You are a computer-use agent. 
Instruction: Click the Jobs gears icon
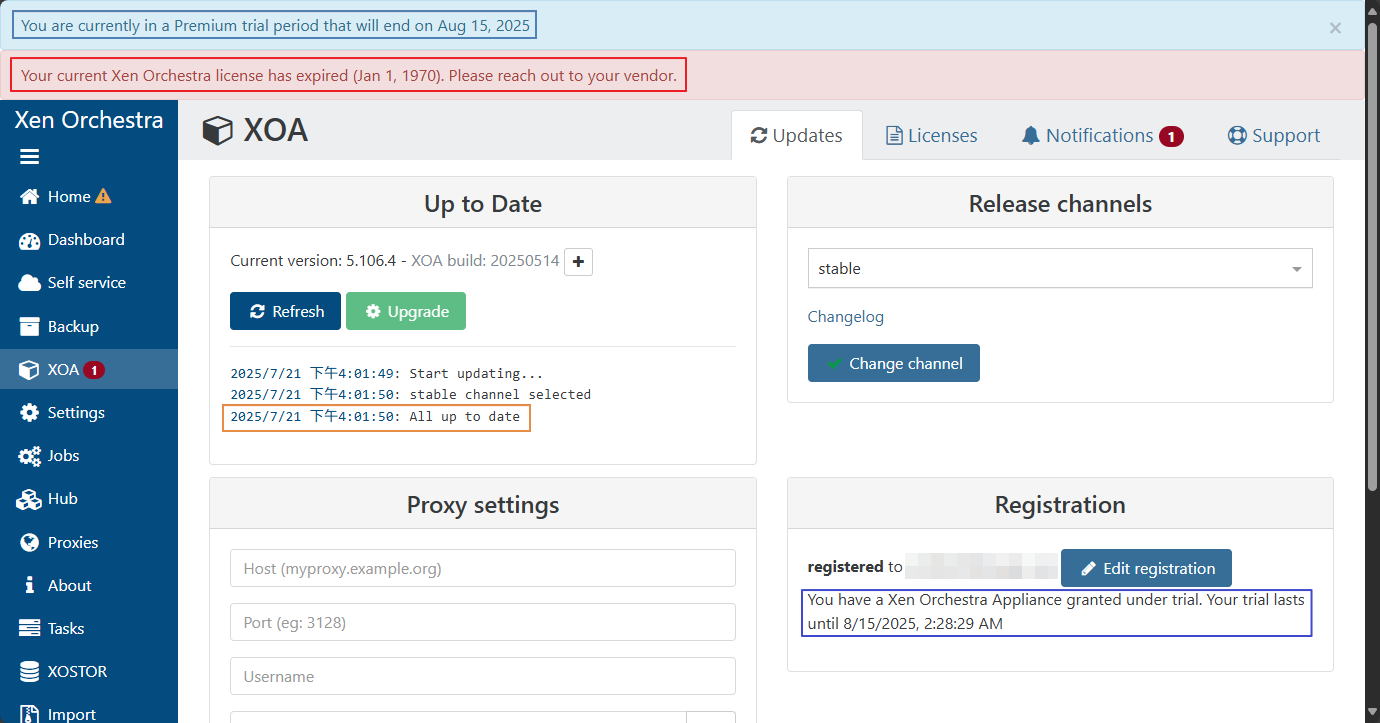30,456
